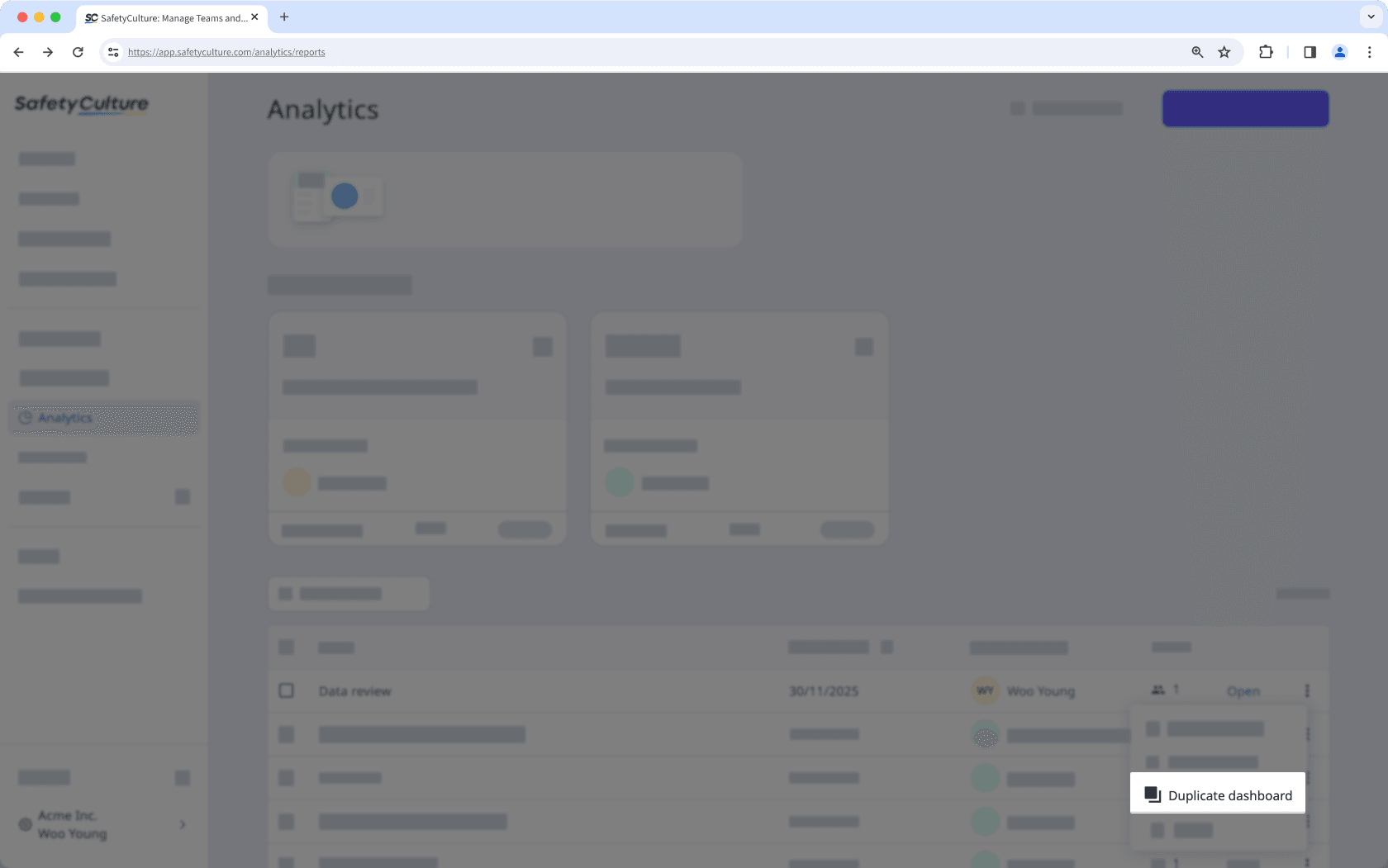
Task: Check the checkbox on the second table row
Action: (x=287, y=734)
